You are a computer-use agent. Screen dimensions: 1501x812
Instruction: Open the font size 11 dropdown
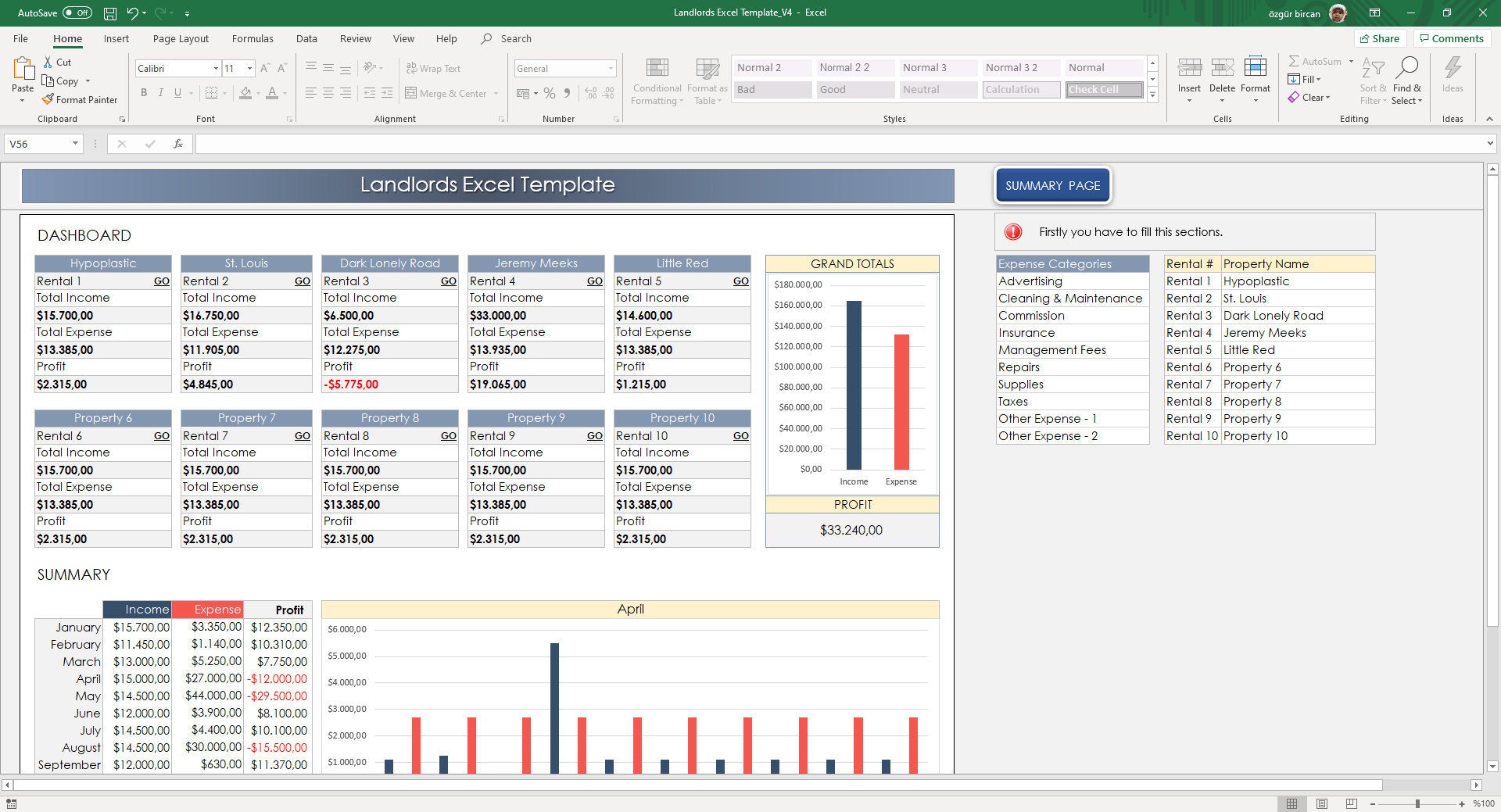pyautogui.click(x=249, y=69)
